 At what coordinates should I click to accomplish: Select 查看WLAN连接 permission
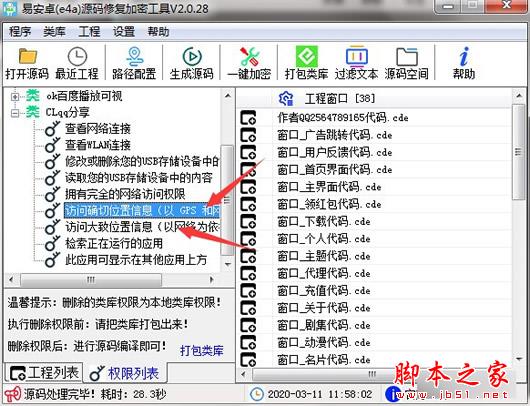[x=98, y=145]
